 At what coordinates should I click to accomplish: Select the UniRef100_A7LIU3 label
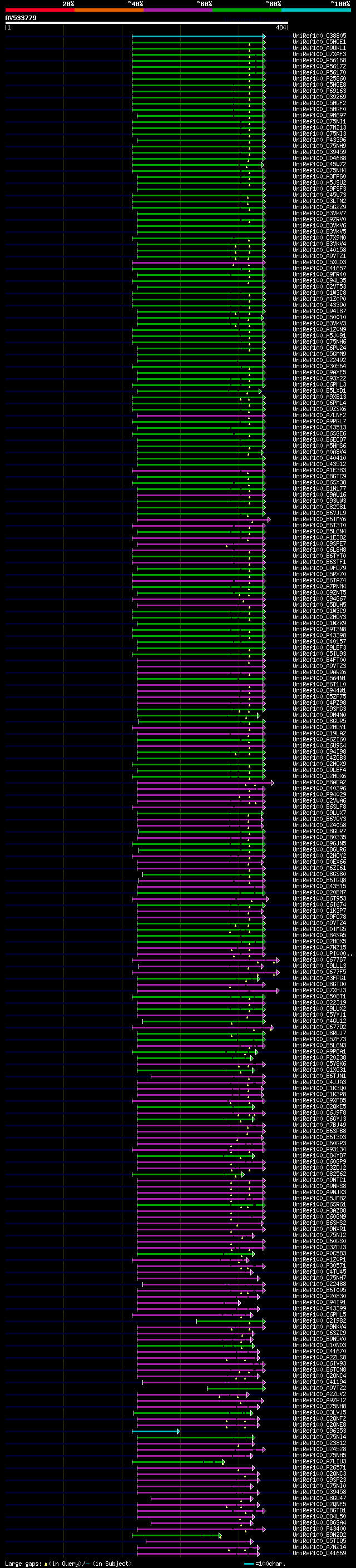[319, 1461]
